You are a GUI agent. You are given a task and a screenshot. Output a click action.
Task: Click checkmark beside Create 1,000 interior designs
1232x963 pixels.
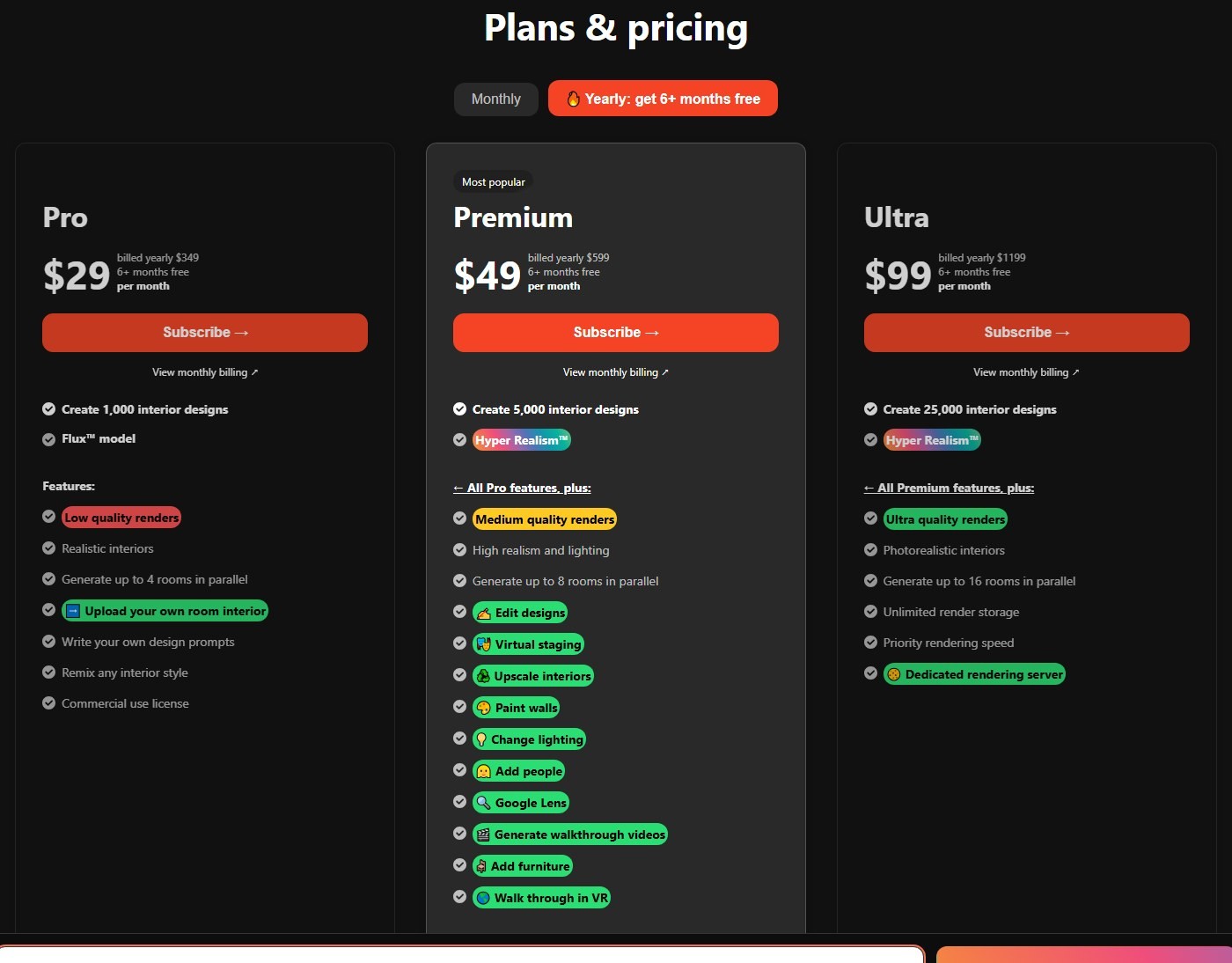49,408
